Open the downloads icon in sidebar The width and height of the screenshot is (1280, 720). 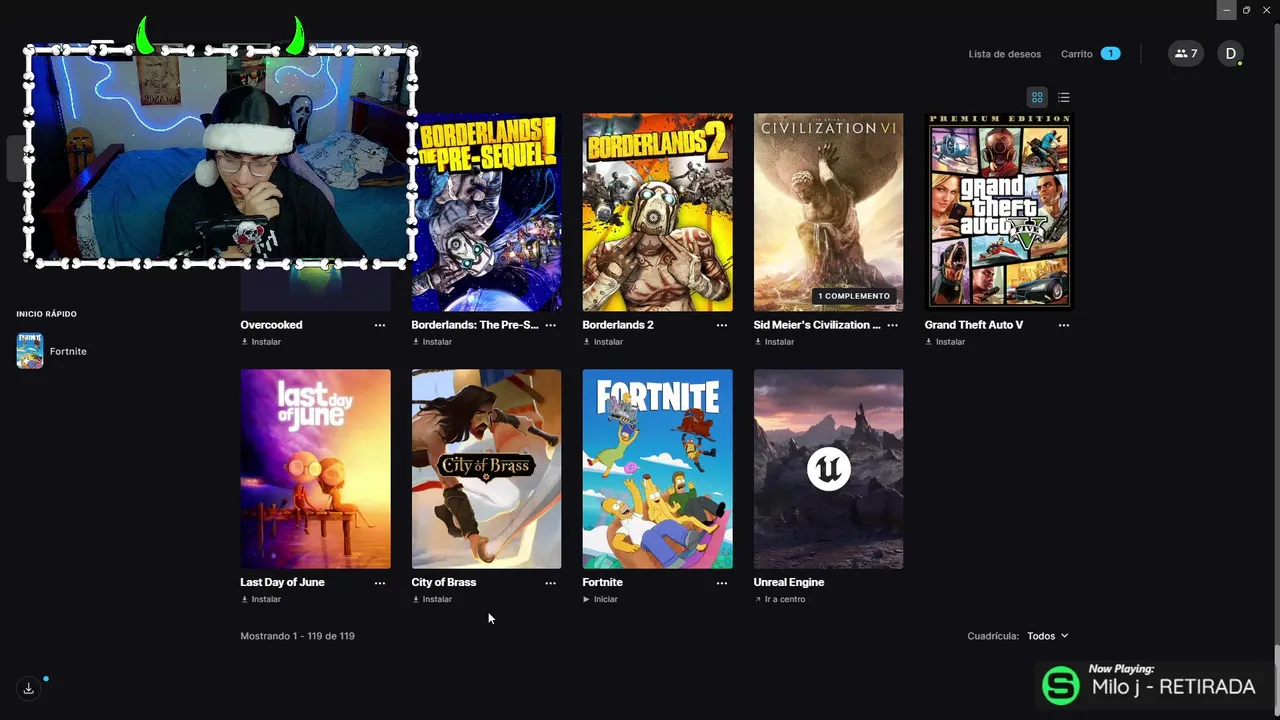(29, 688)
